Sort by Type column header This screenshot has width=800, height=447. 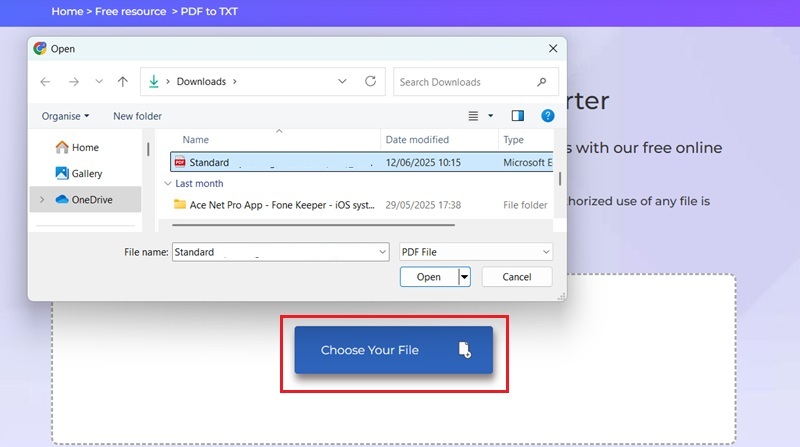(x=513, y=140)
